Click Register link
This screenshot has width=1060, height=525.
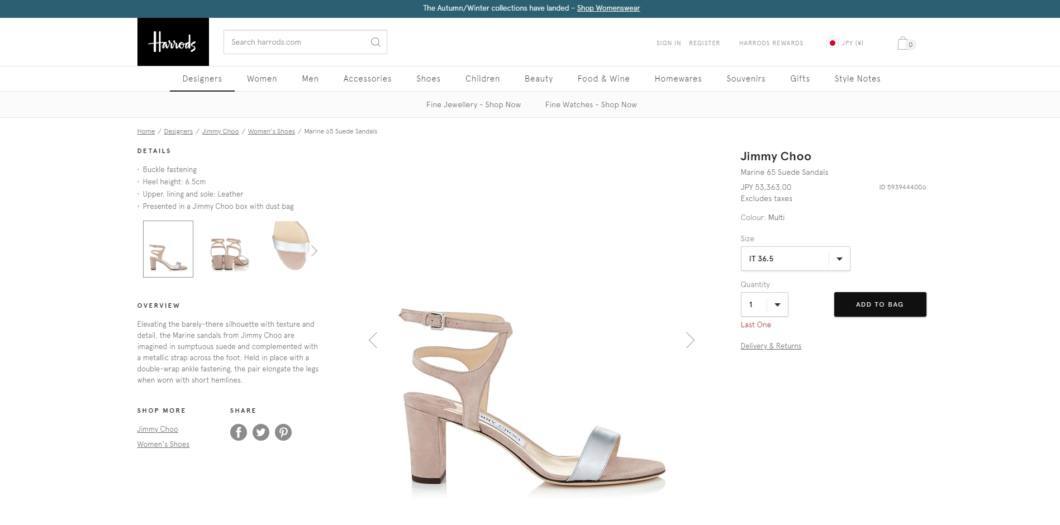click(x=704, y=43)
